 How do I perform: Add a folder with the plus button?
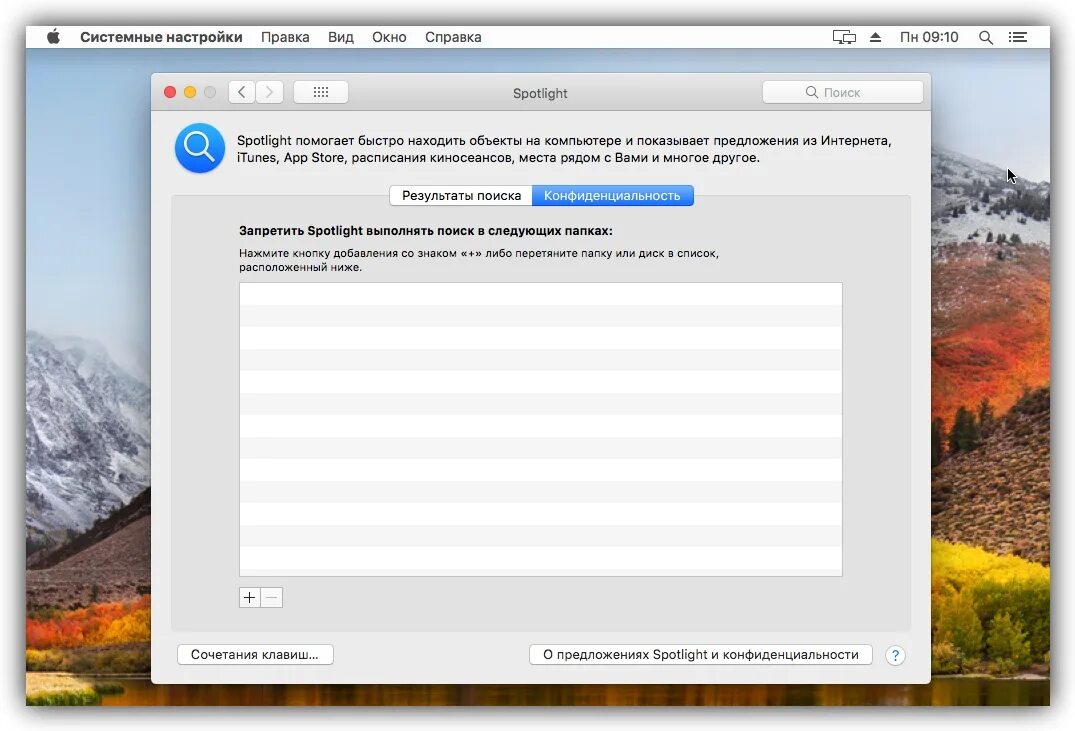(250, 597)
